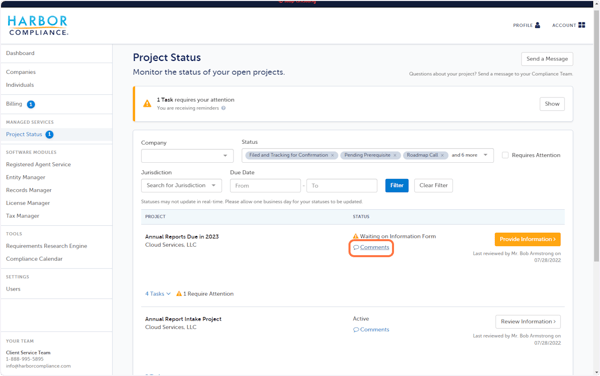Open the Profile person icon
The image size is (600, 376).
tap(537, 25)
